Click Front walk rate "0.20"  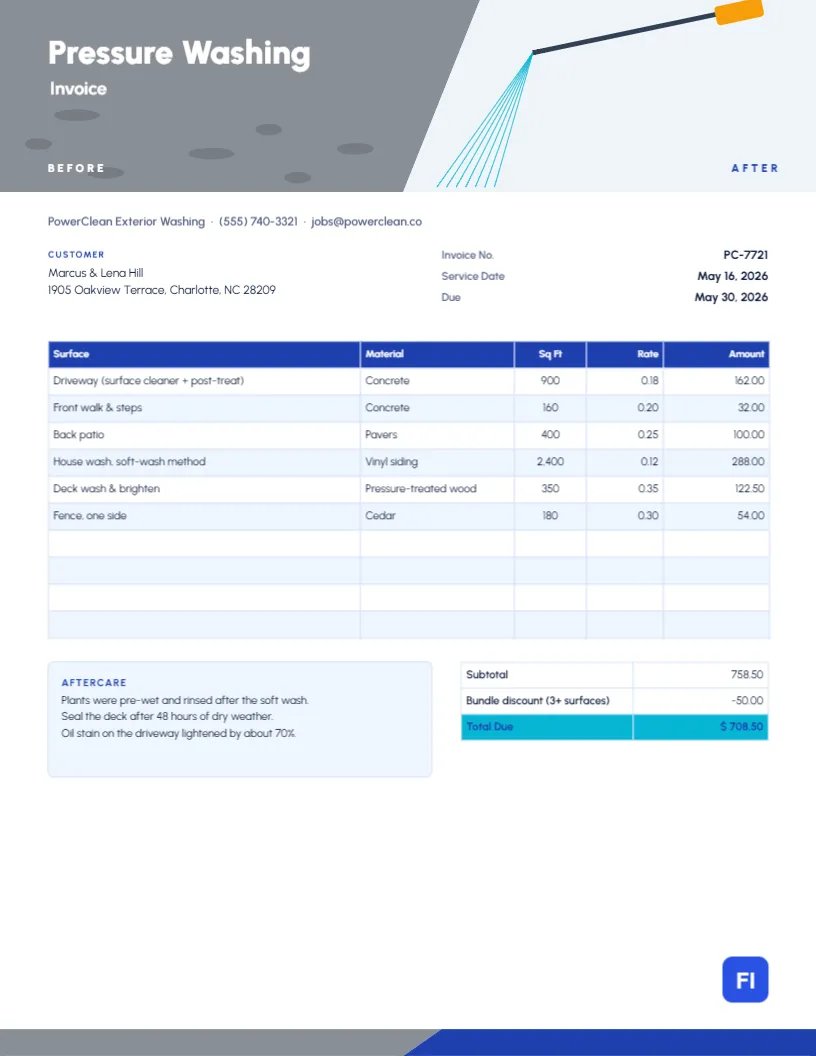[648, 407]
